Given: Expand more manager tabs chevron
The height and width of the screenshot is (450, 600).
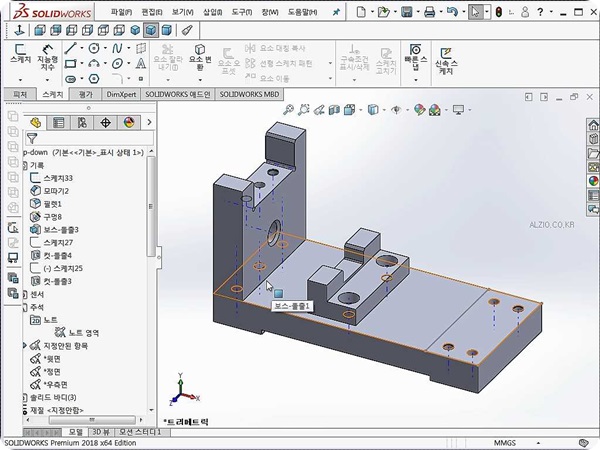Looking at the screenshot, I should click(x=149, y=122).
